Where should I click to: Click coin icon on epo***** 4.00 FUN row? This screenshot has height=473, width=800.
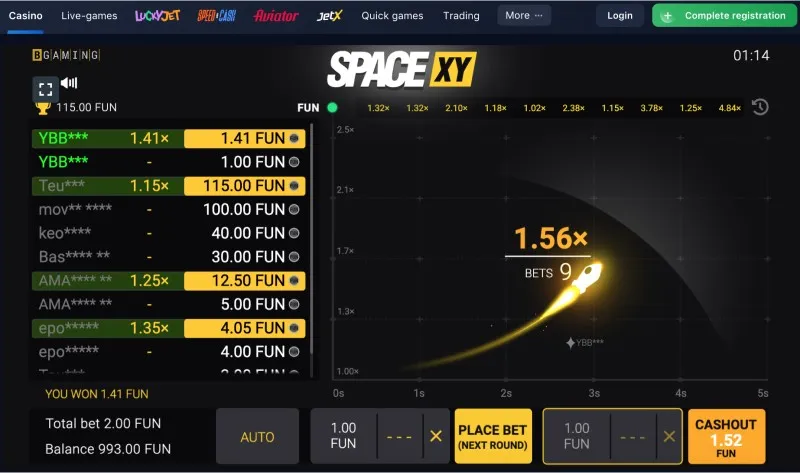click(294, 352)
